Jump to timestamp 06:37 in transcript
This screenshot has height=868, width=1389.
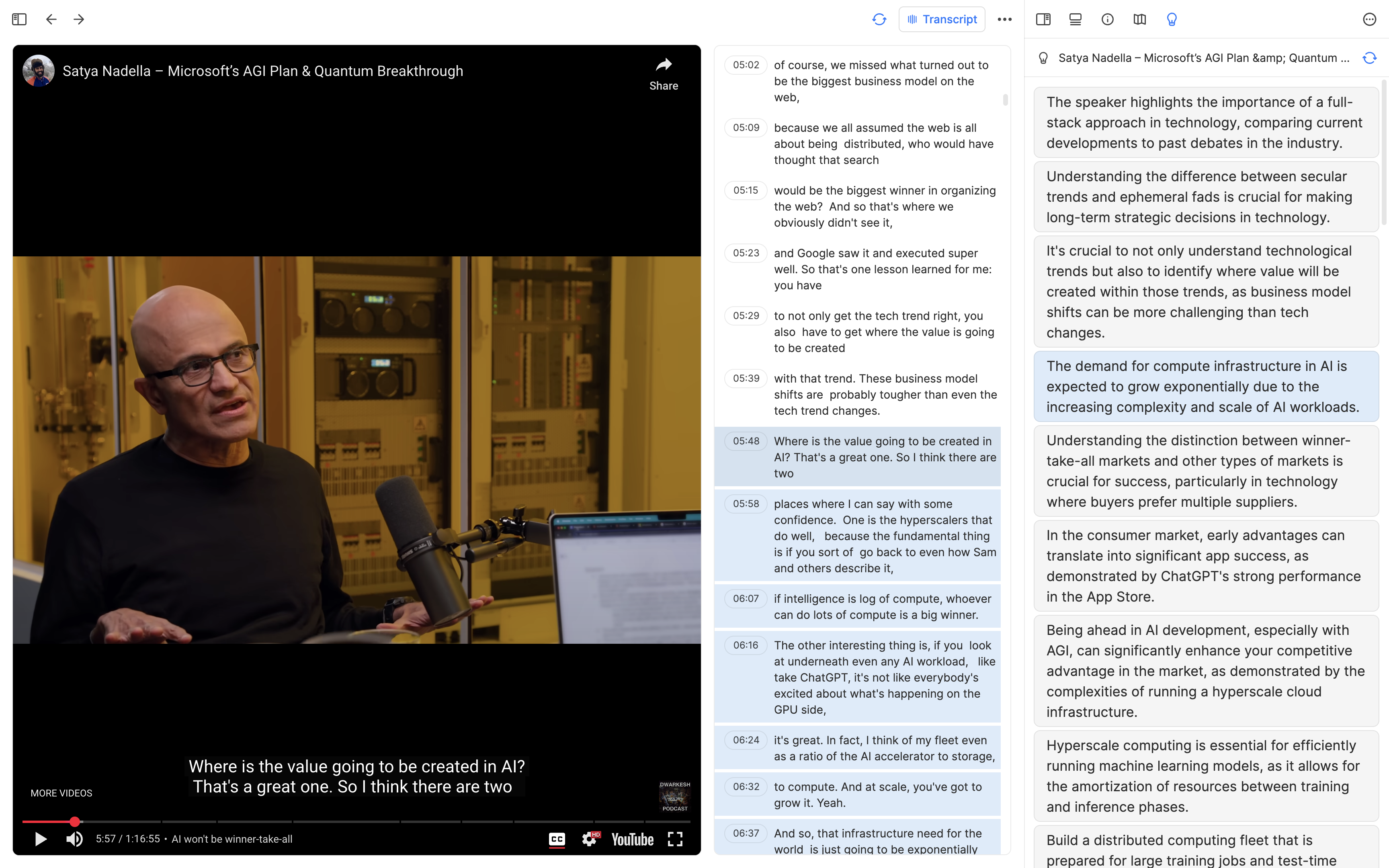pyautogui.click(x=746, y=833)
